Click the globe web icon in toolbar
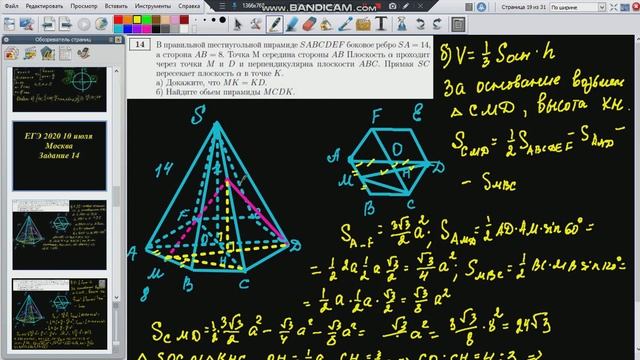This screenshot has height=360, width=640. [101, 24]
